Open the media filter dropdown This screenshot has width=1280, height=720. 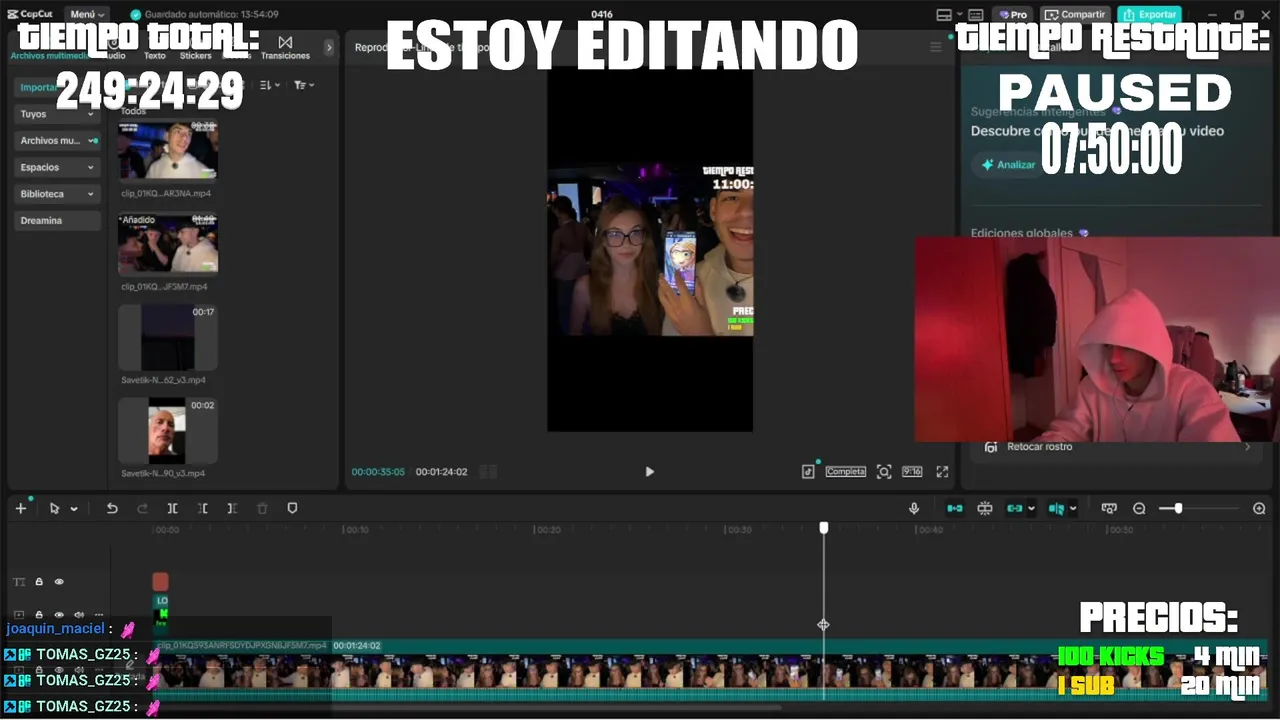[304, 85]
